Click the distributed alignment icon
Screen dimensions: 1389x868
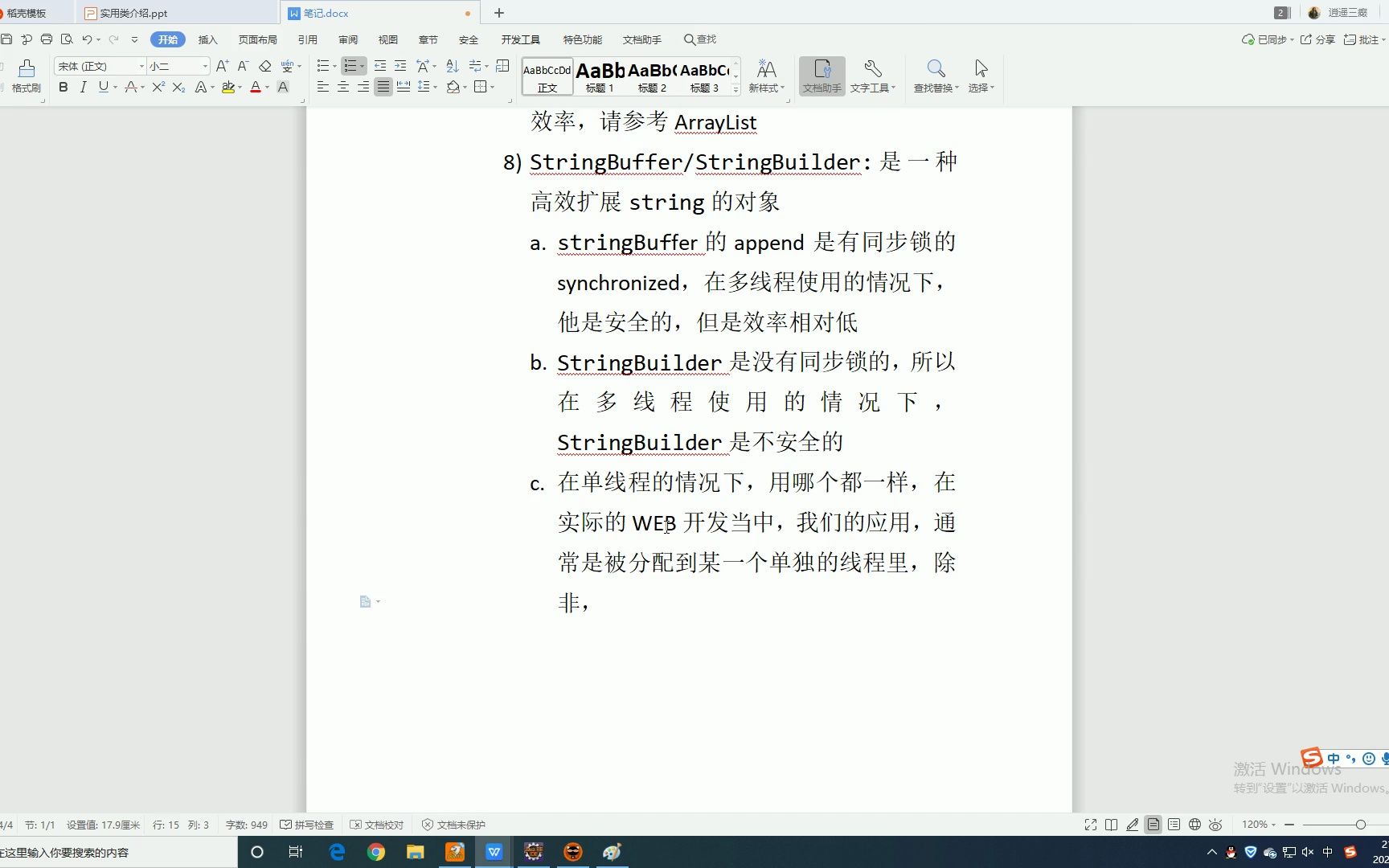click(x=404, y=87)
